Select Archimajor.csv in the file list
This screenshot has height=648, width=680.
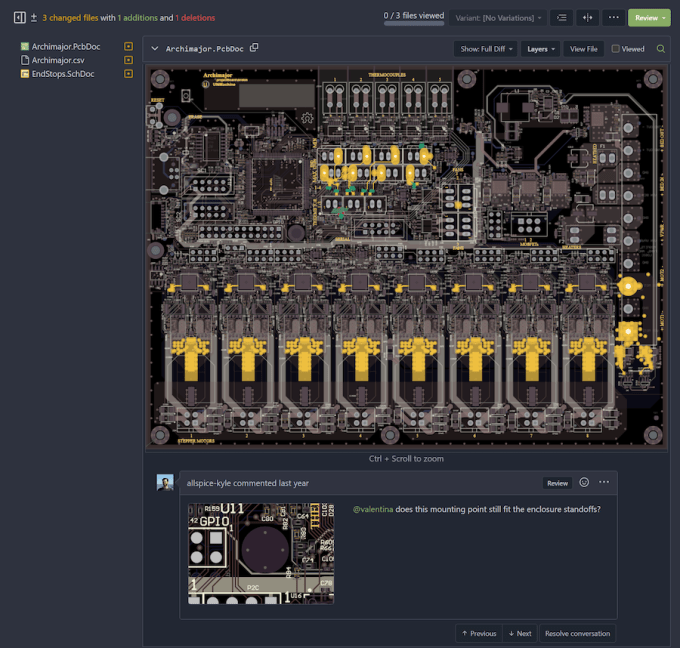coord(58,60)
